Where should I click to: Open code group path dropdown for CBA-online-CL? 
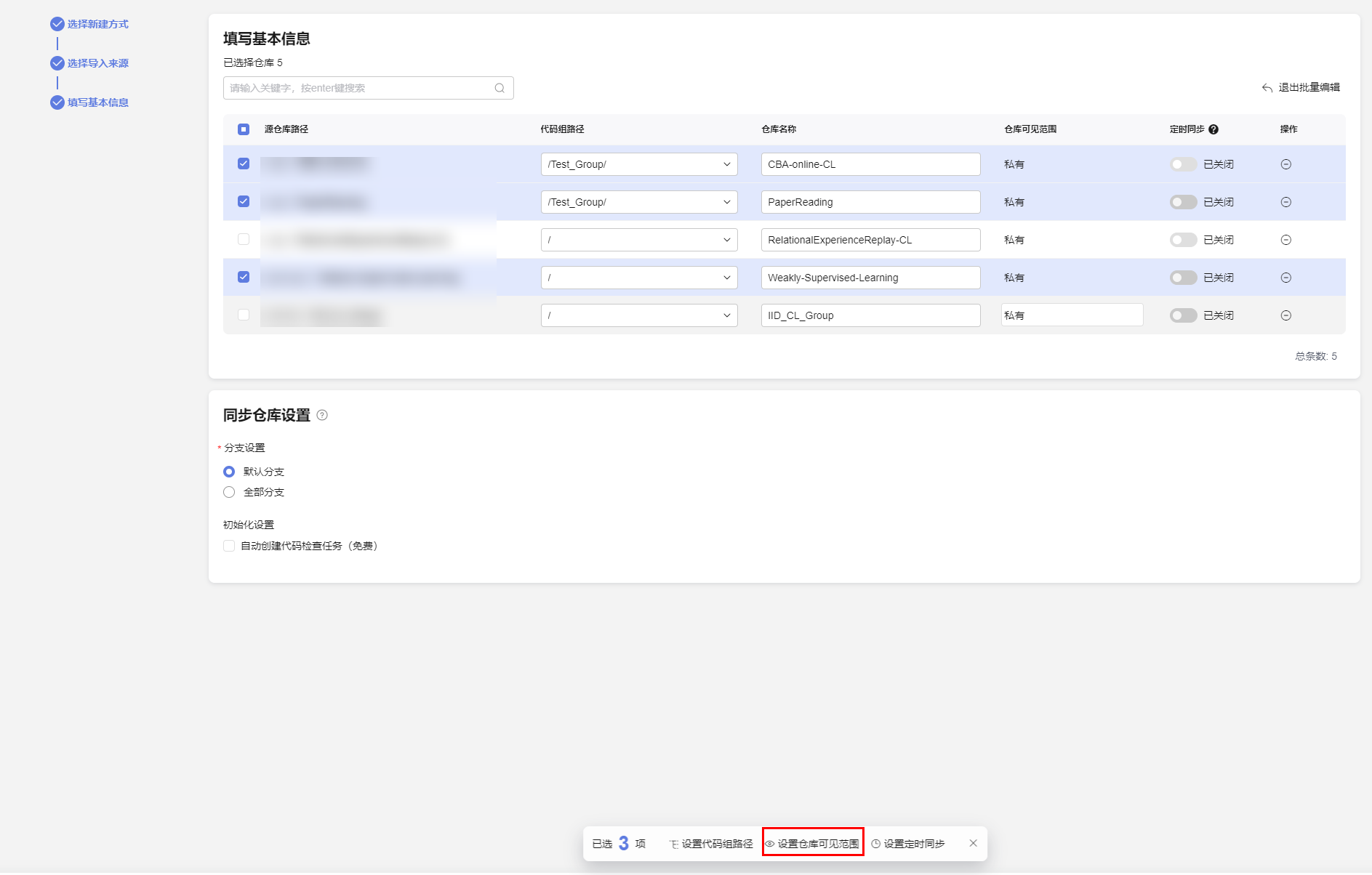click(x=638, y=164)
